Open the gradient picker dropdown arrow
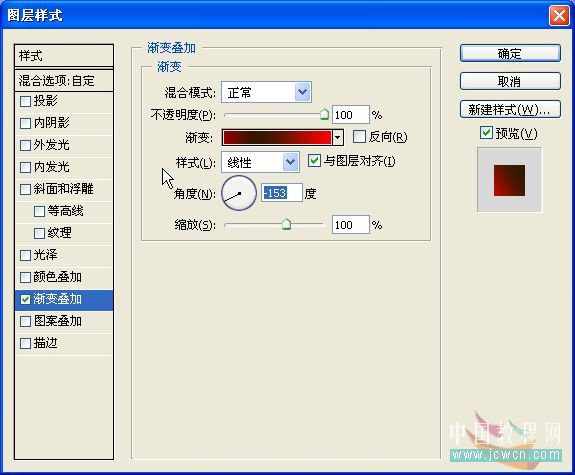 pos(337,138)
